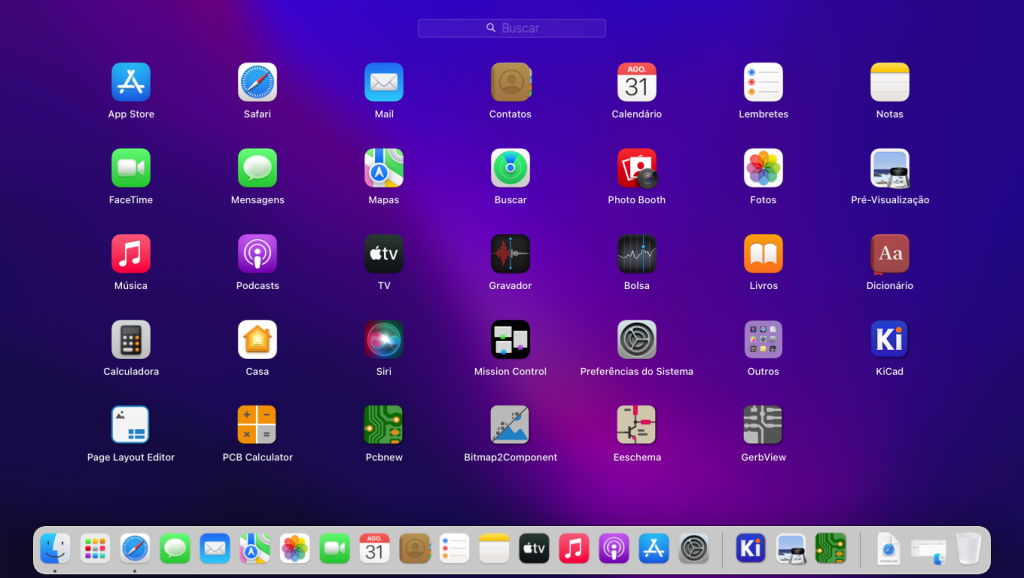Open Calendar from the Dock

(374, 549)
